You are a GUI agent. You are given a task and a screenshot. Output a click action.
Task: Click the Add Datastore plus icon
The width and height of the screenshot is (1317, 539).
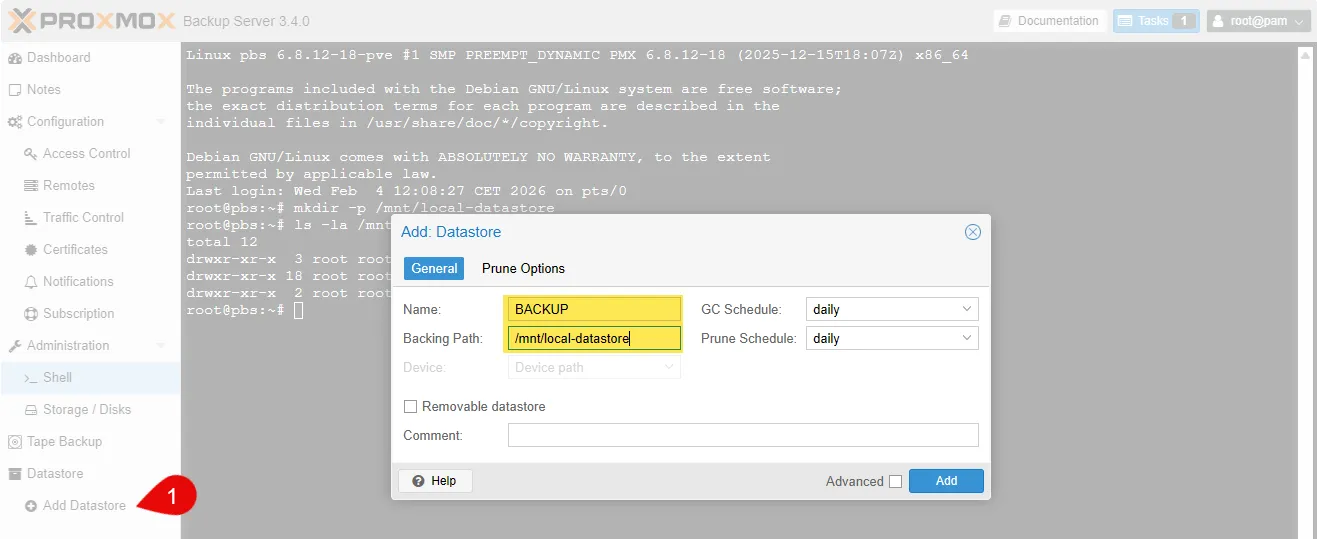[x=31, y=506]
